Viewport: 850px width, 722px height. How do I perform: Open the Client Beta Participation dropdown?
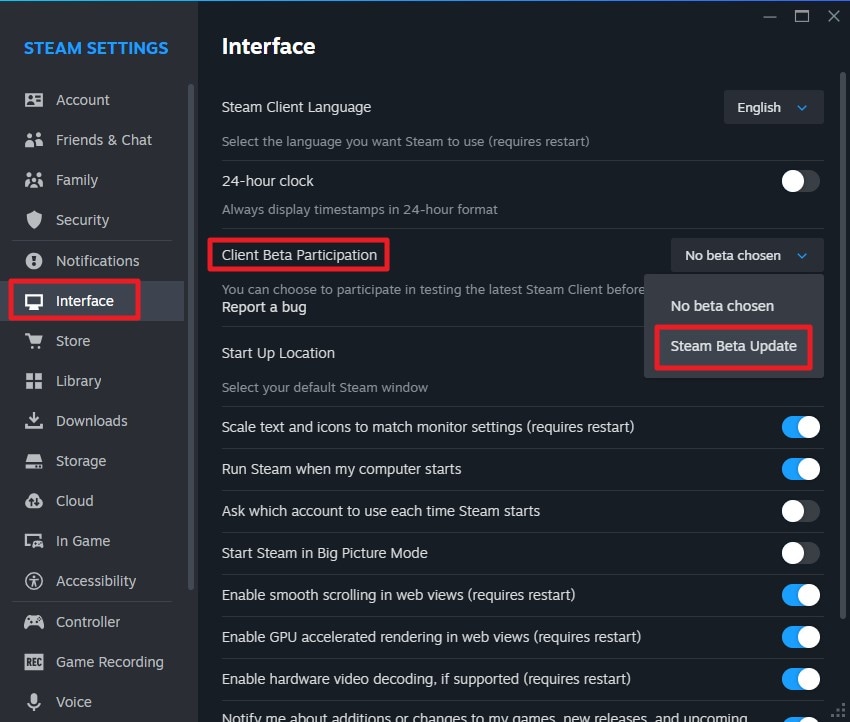(746, 255)
